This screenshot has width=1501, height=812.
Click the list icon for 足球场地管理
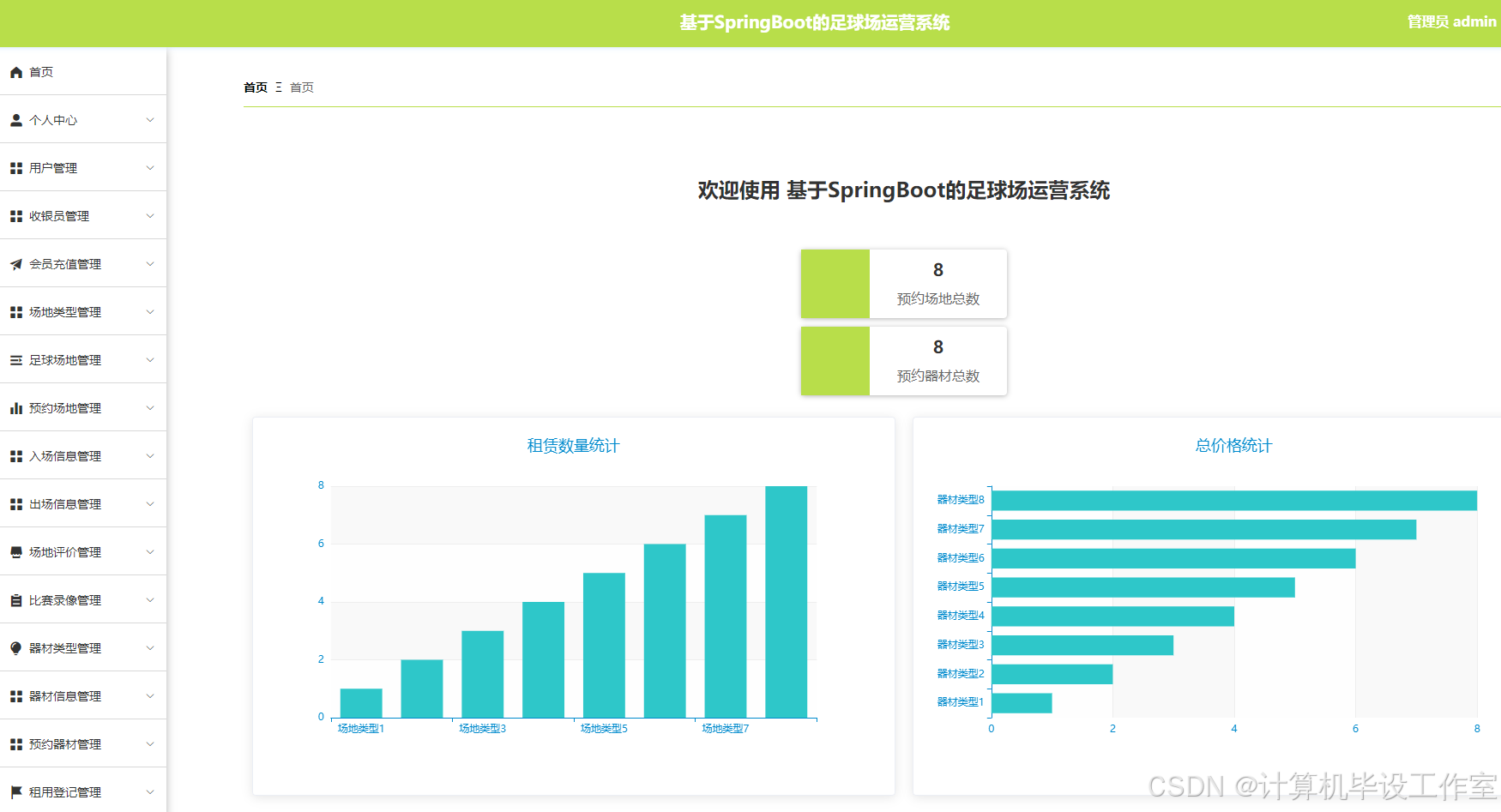(x=16, y=361)
